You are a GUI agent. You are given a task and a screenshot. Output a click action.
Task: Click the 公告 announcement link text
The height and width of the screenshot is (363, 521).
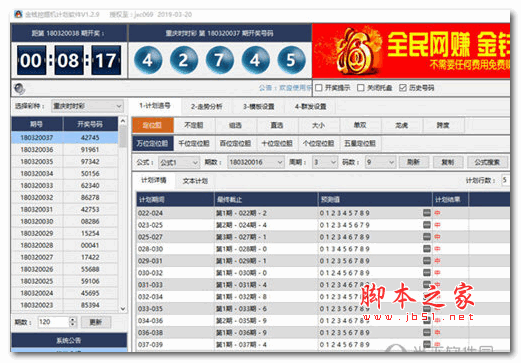(285, 88)
